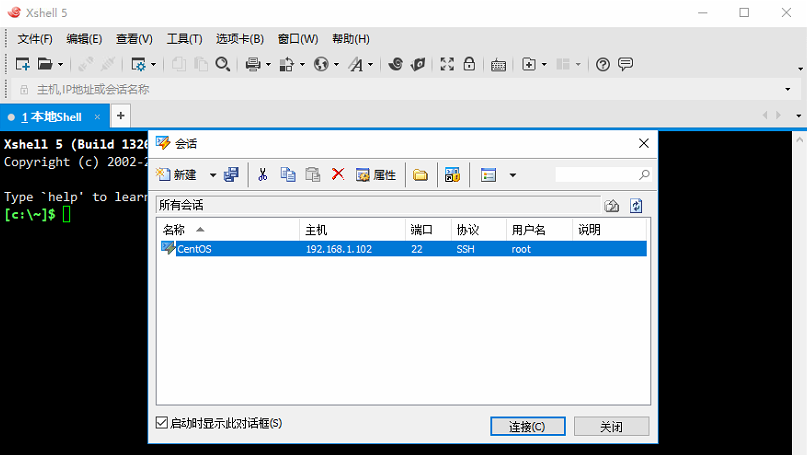Click the 关闭 button in dialog

point(611,426)
